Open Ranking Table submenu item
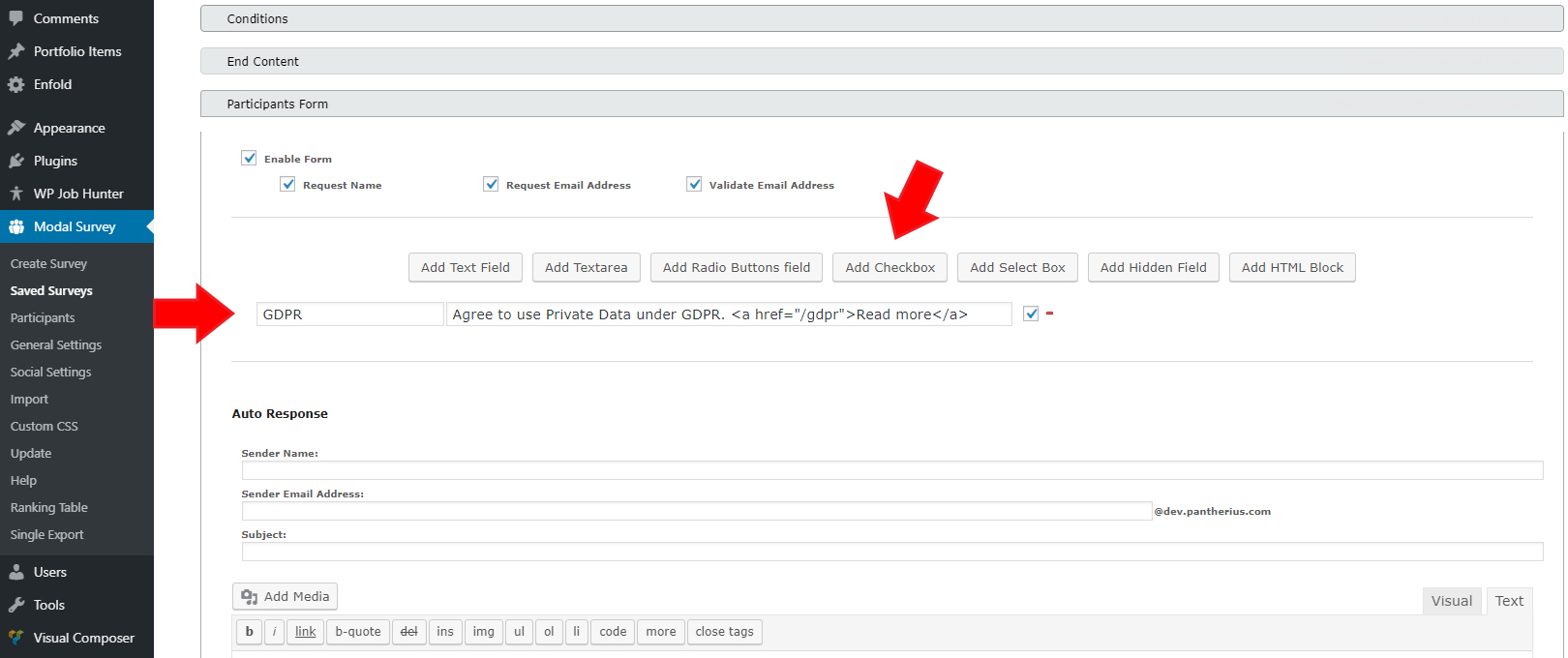The image size is (1568, 658). coord(49,507)
